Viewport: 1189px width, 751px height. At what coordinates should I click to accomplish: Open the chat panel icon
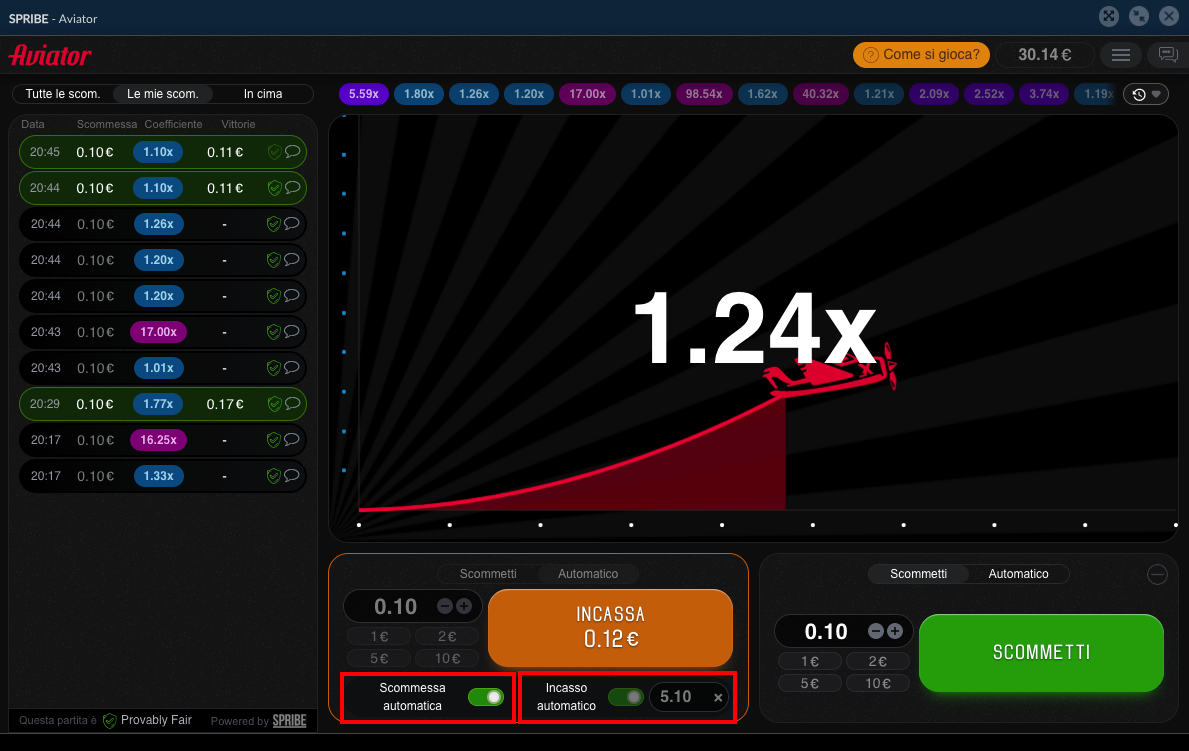[x=1167, y=55]
